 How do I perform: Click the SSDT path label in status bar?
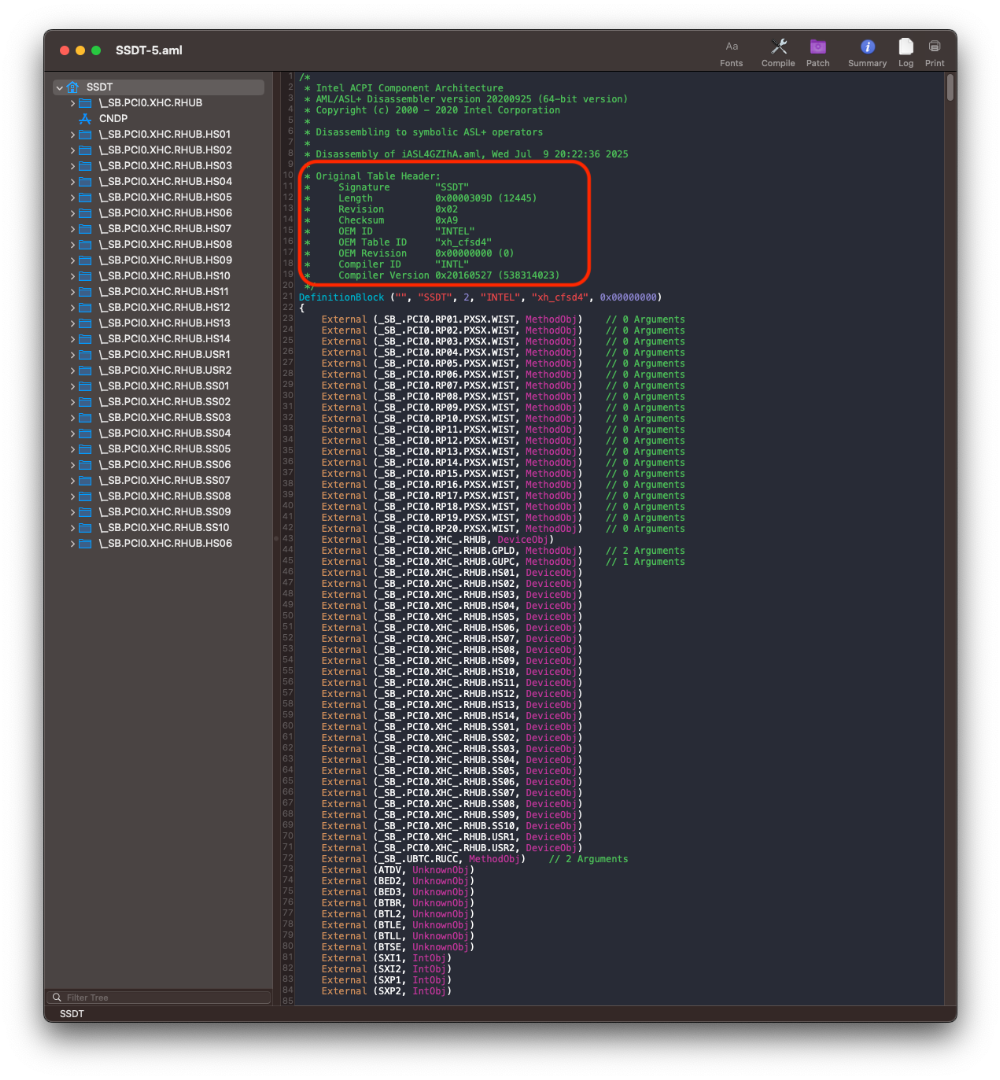(72, 1013)
